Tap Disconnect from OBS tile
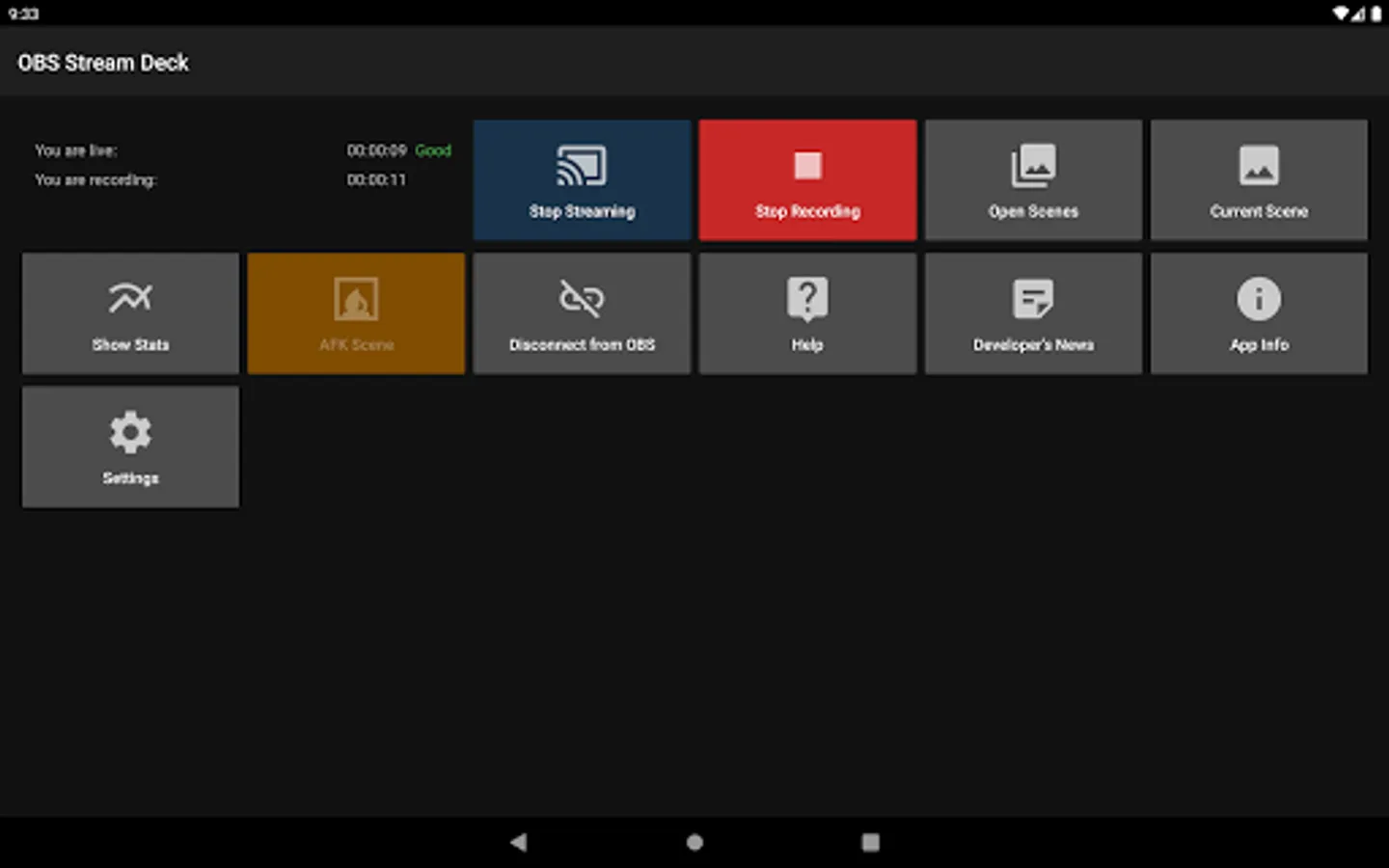 point(582,313)
